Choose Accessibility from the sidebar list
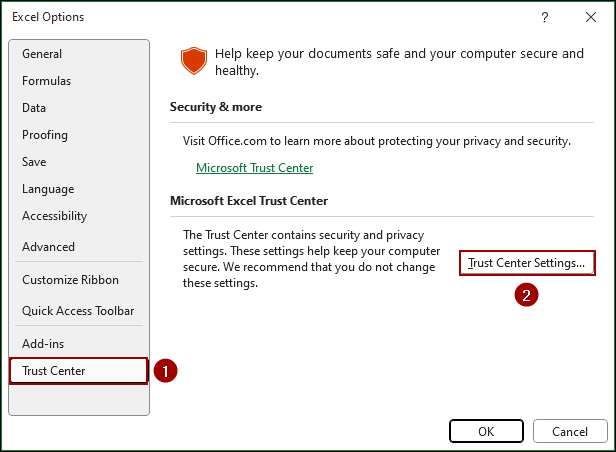 click(54, 216)
